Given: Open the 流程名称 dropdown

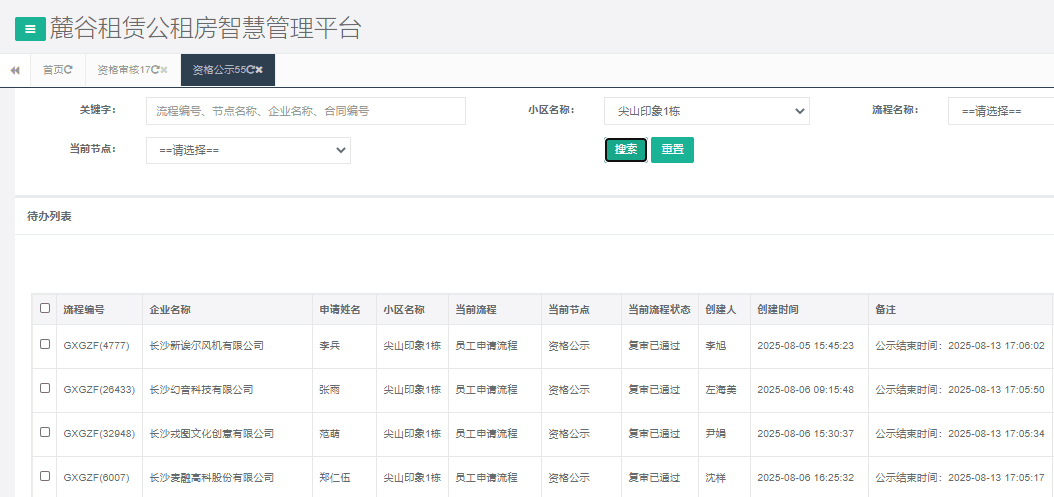Looking at the screenshot, I should (1000, 111).
